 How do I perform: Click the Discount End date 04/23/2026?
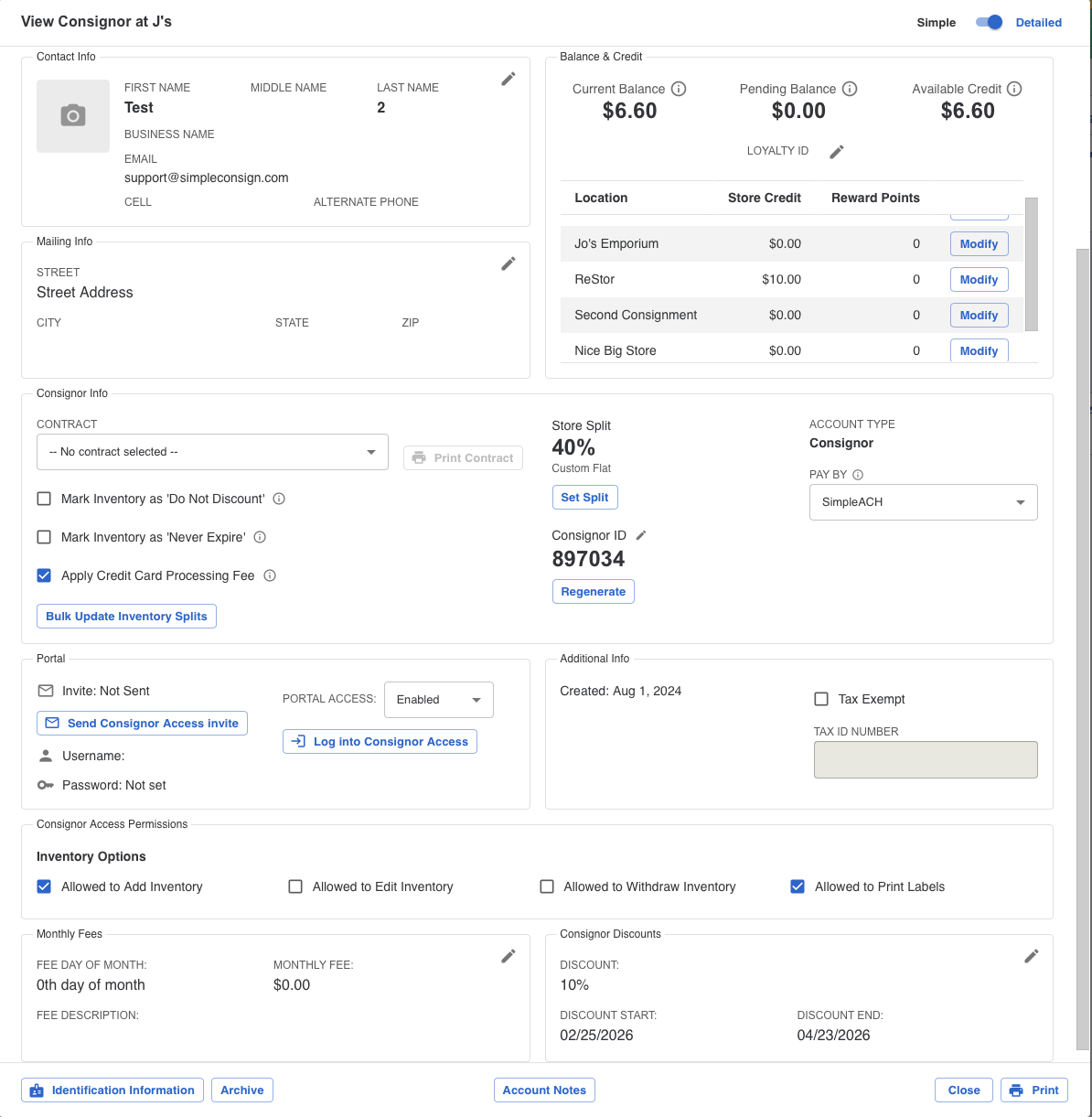click(833, 1036)
